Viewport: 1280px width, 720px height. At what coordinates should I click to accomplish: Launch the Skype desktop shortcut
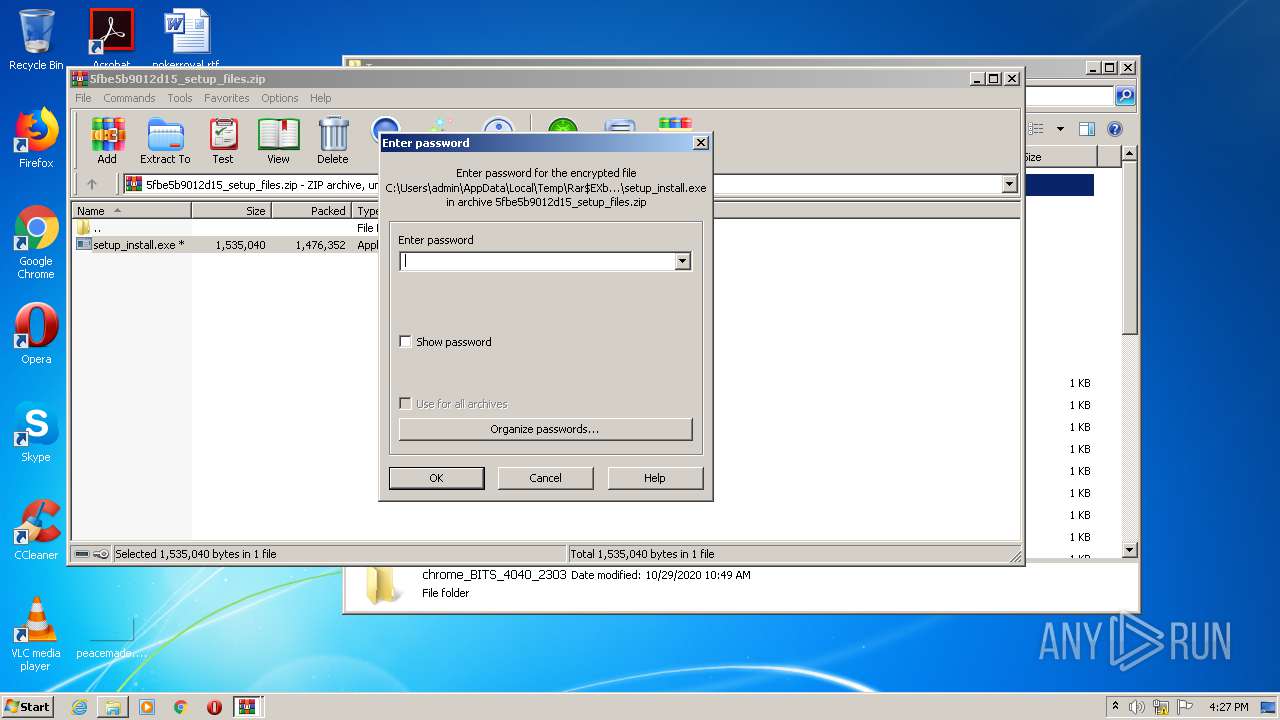point(36,433)
